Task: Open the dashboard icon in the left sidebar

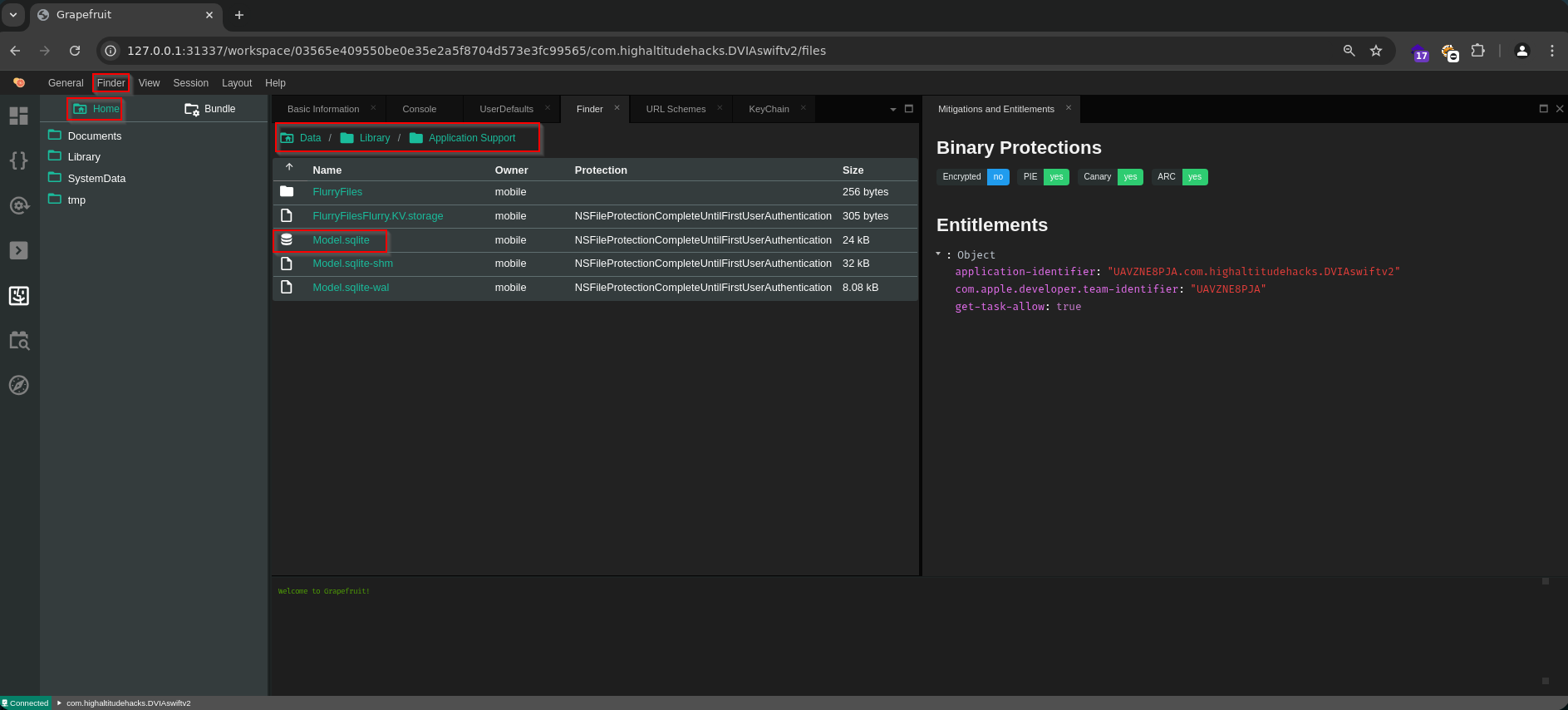Action: pos(19,116)
